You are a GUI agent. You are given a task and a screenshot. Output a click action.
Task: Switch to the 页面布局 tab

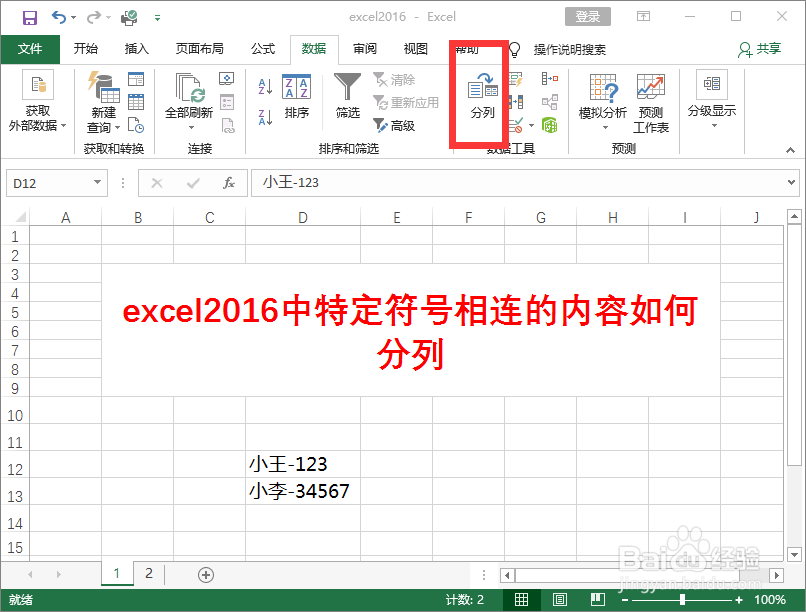[x=199, y=49]
